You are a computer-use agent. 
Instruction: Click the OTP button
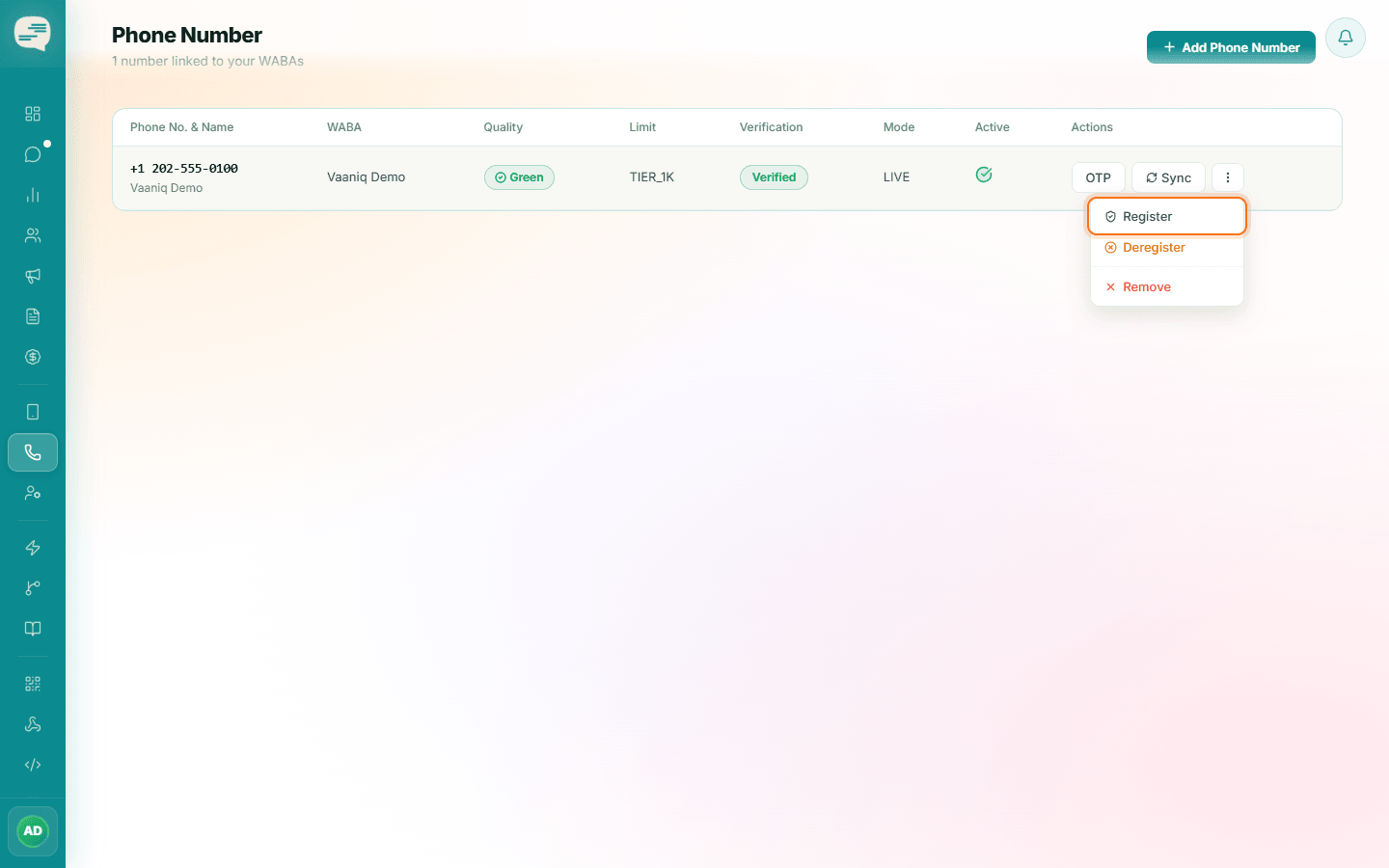click(x=1099, y=177)
